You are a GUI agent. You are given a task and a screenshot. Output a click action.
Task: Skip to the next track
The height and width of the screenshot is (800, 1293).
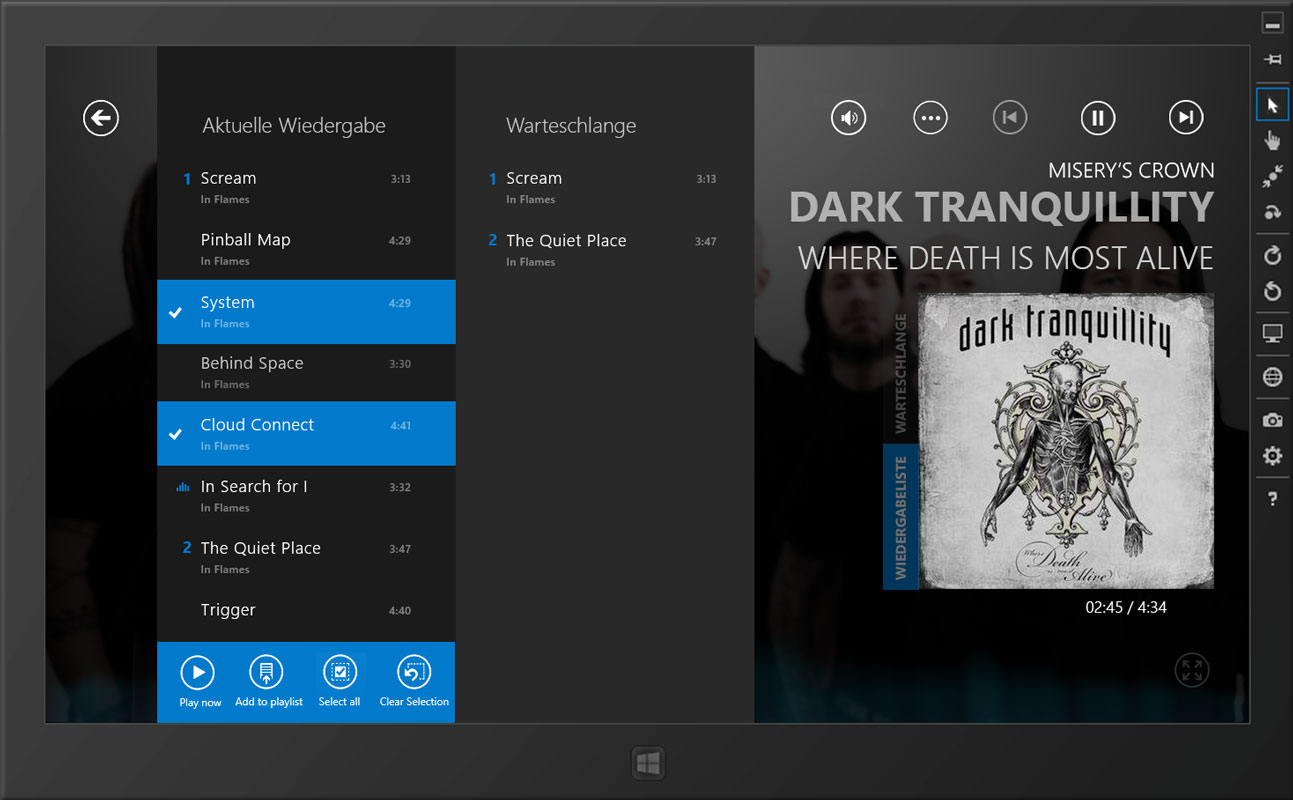[x=1185, y=118]
